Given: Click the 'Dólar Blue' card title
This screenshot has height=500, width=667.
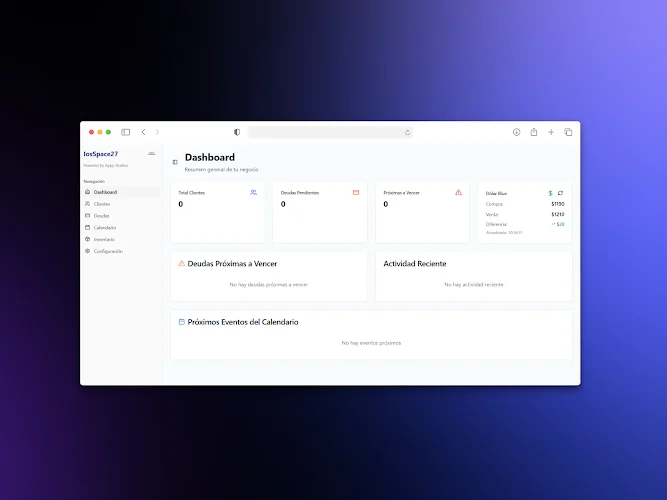Looking at the screenshot, I should click(496, 193).
